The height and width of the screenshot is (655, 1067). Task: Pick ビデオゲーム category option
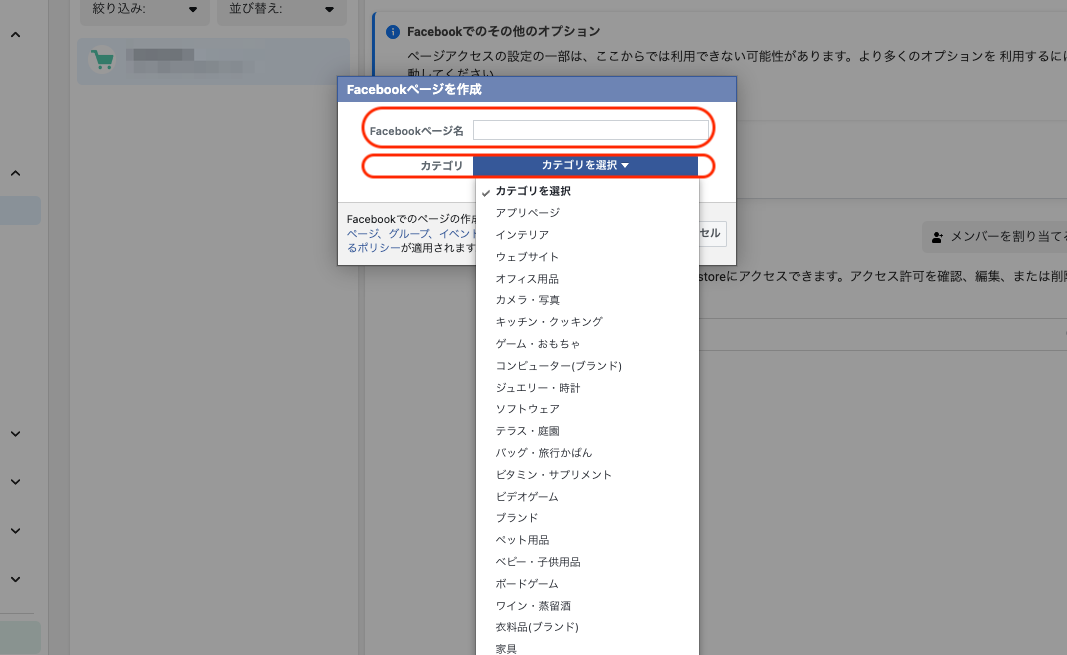click(x=587, y=497)
